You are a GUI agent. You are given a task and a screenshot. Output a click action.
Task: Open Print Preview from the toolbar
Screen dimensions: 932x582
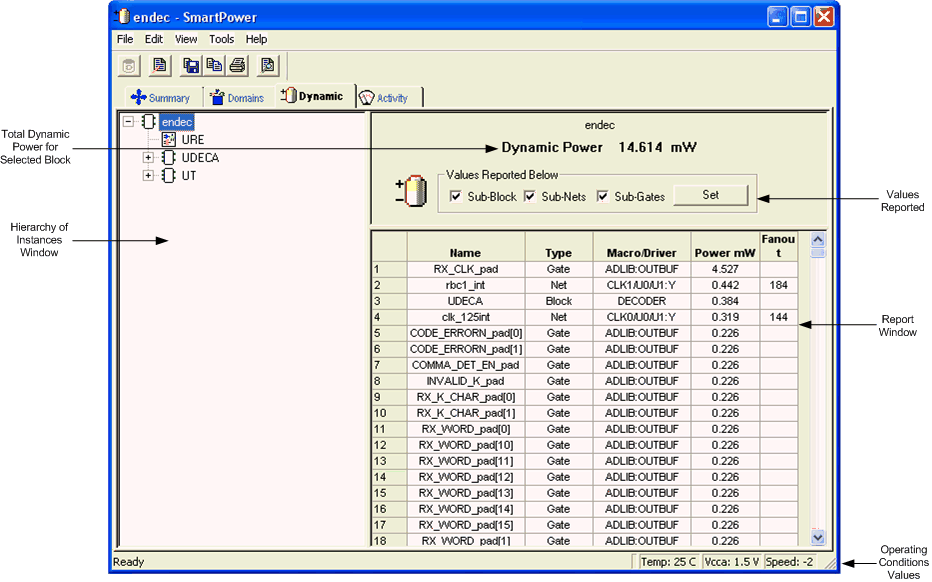[268, 65]
